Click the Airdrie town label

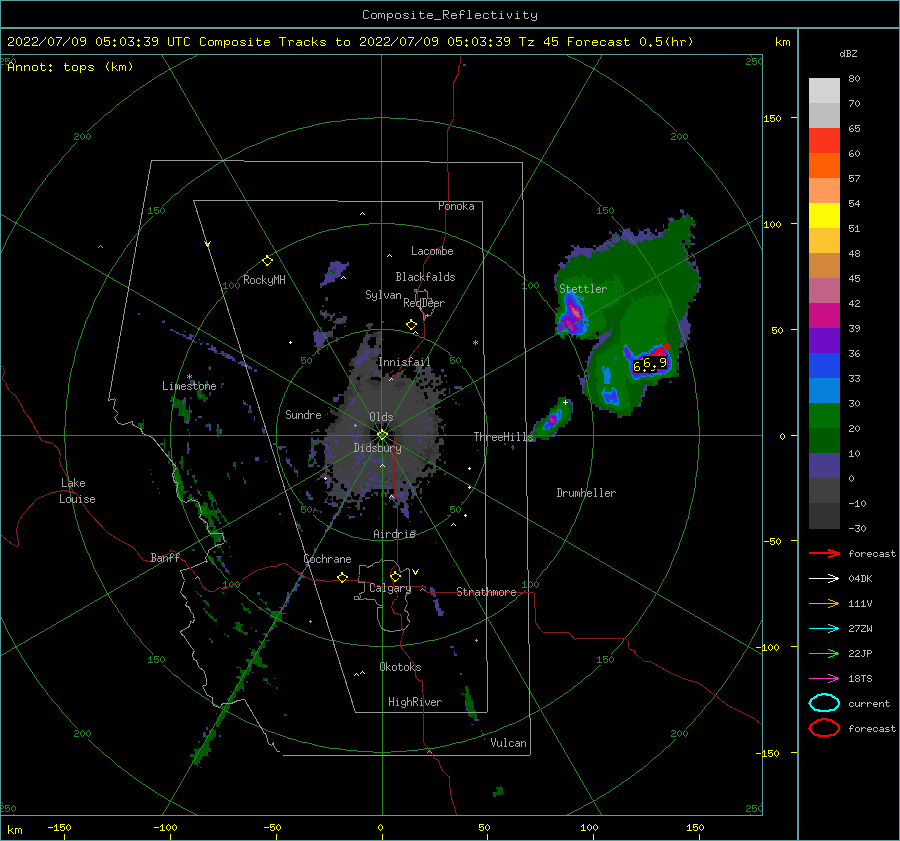click(394, 534)
